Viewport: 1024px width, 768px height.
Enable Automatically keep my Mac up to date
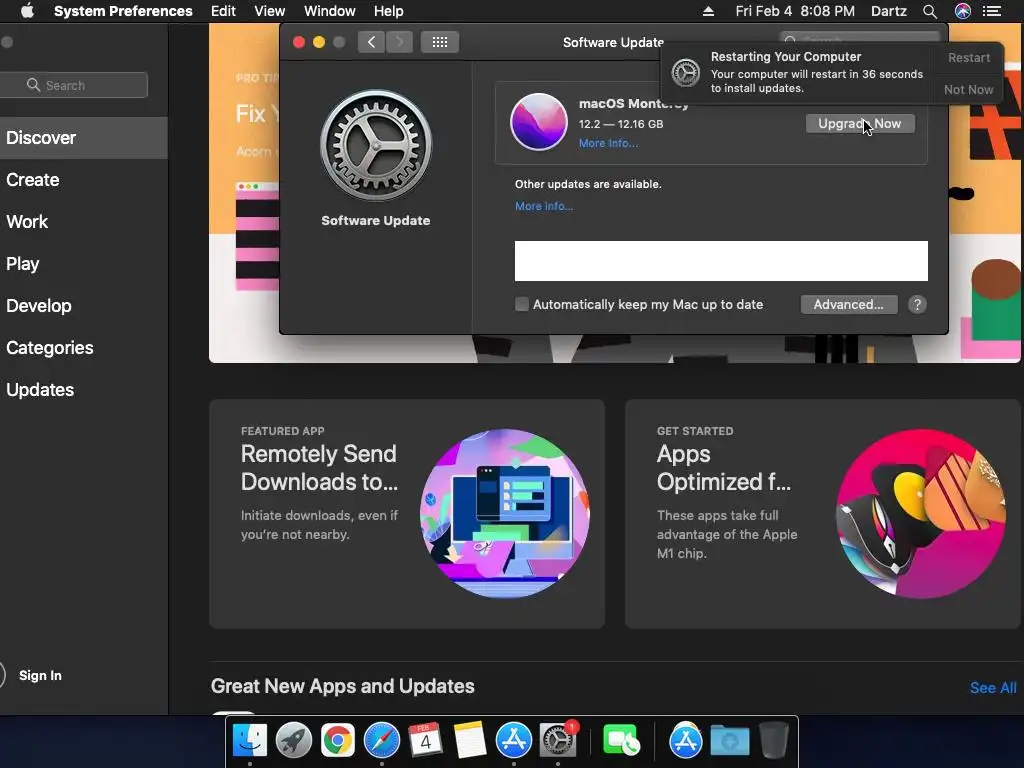point(521,304)
